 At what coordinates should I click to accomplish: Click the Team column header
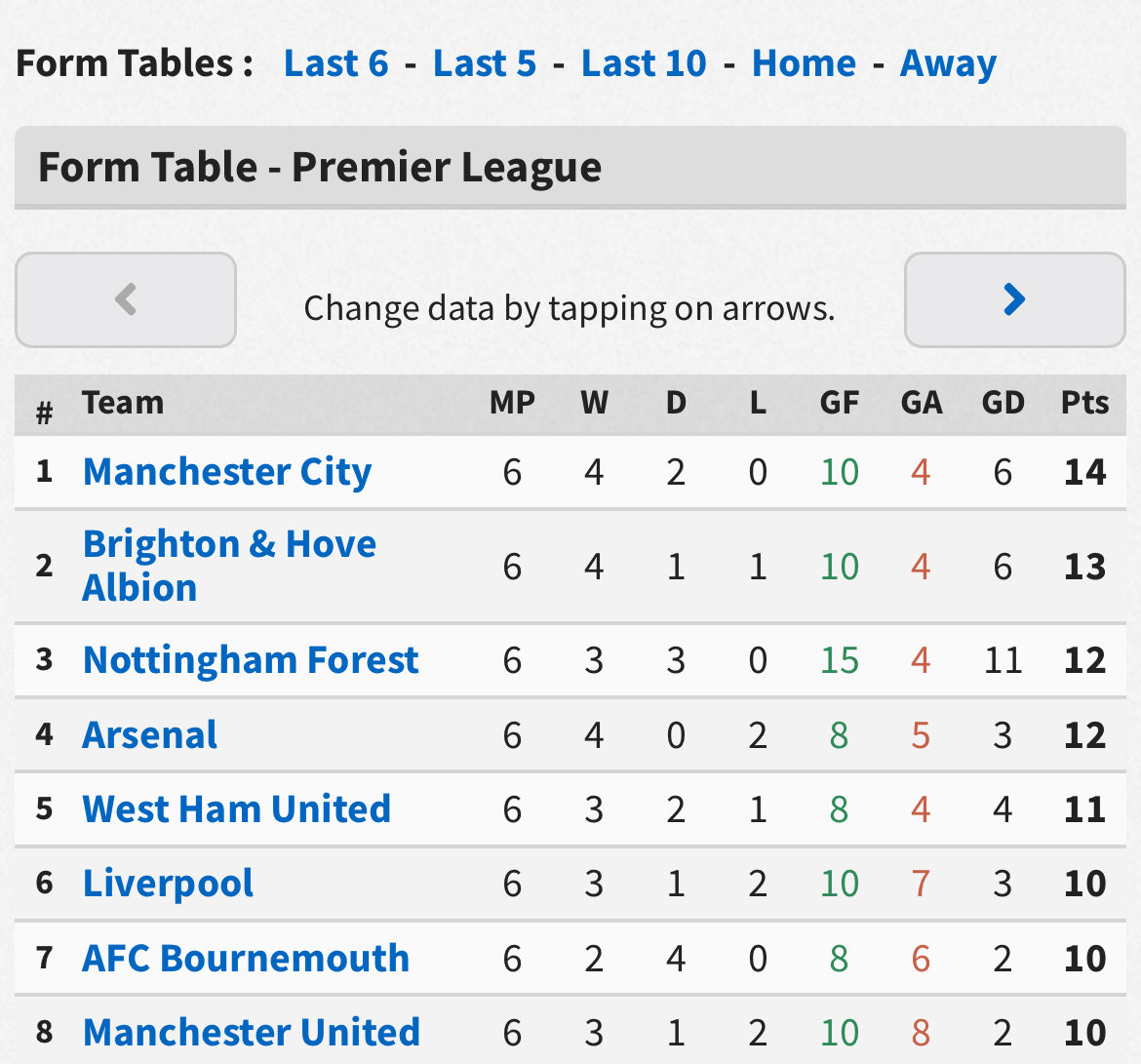point(123,403)
